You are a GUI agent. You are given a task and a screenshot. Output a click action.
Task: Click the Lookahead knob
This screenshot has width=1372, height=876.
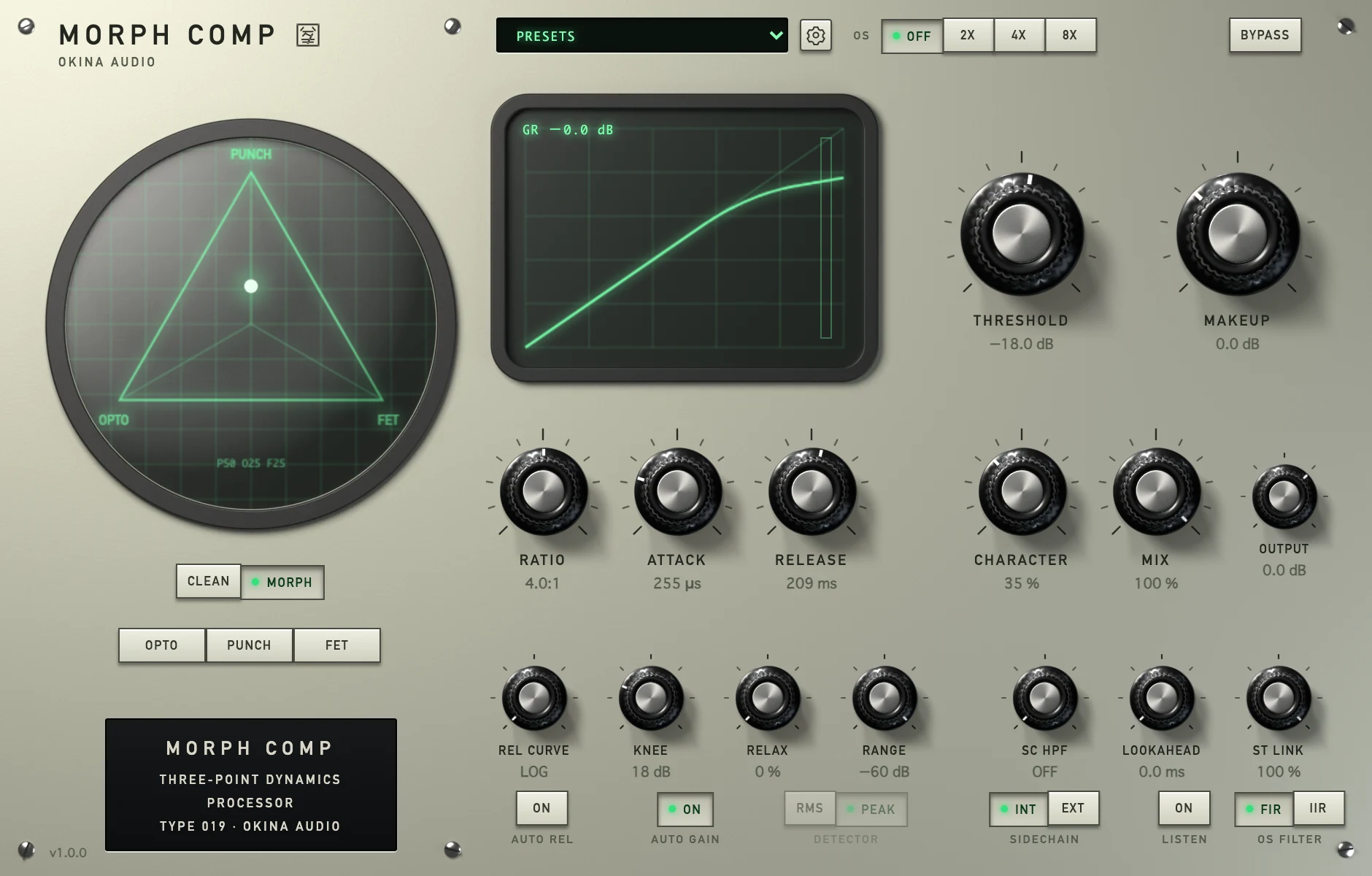tap(1162, 698)
